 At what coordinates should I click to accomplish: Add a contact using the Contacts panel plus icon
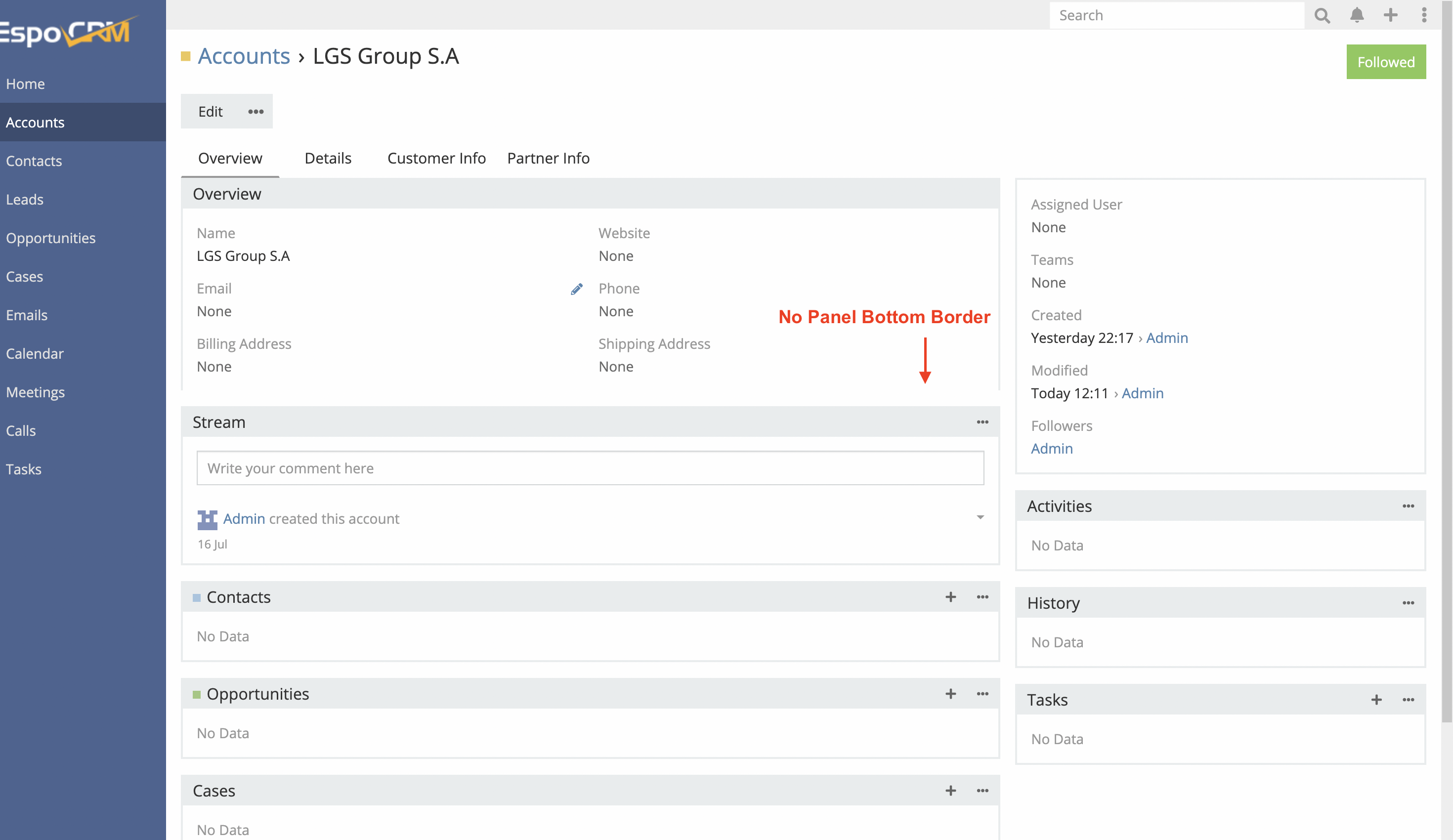(x=950, y=597)
